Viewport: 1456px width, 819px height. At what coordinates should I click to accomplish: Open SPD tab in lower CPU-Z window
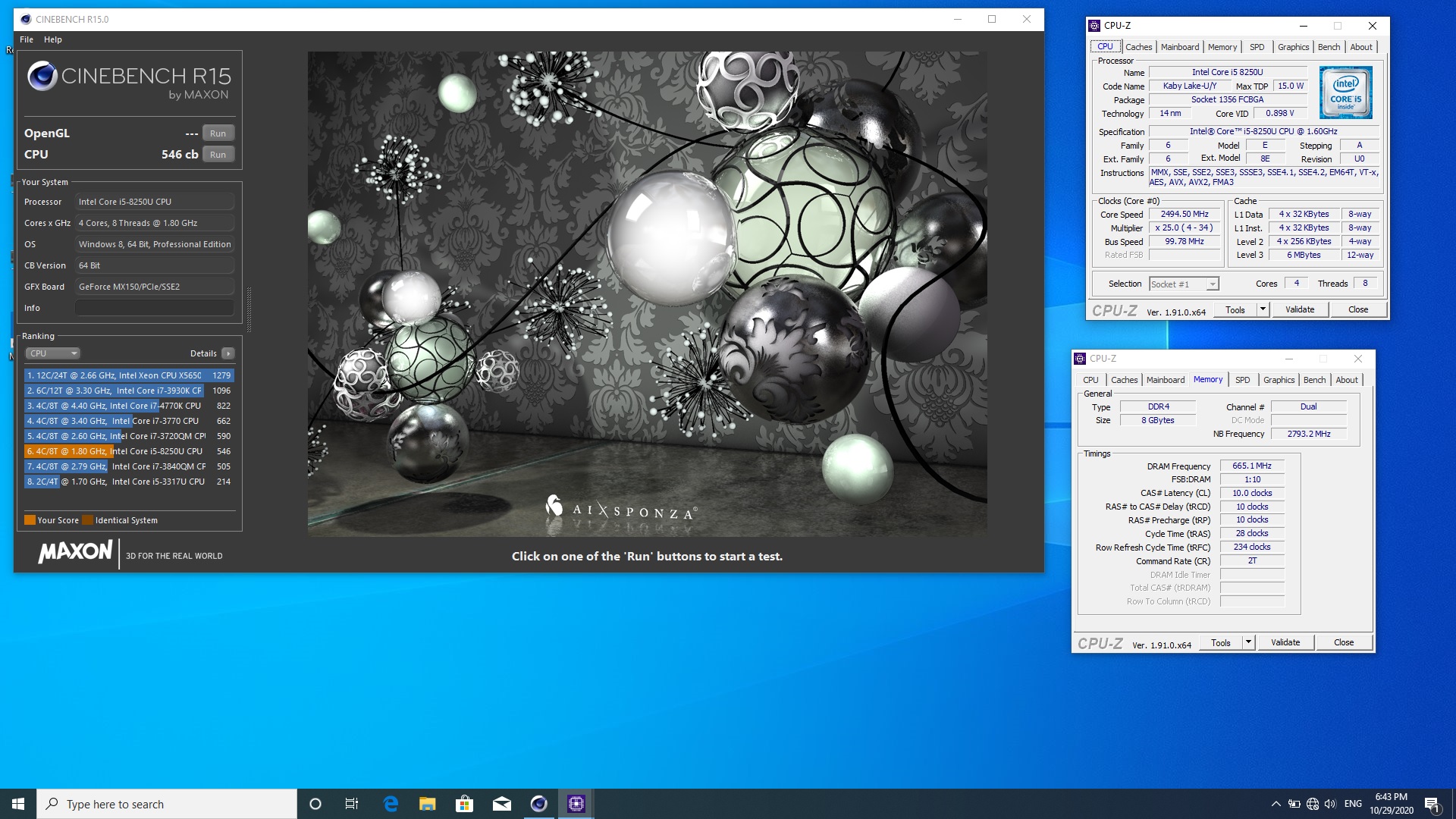coord(1242,380)
